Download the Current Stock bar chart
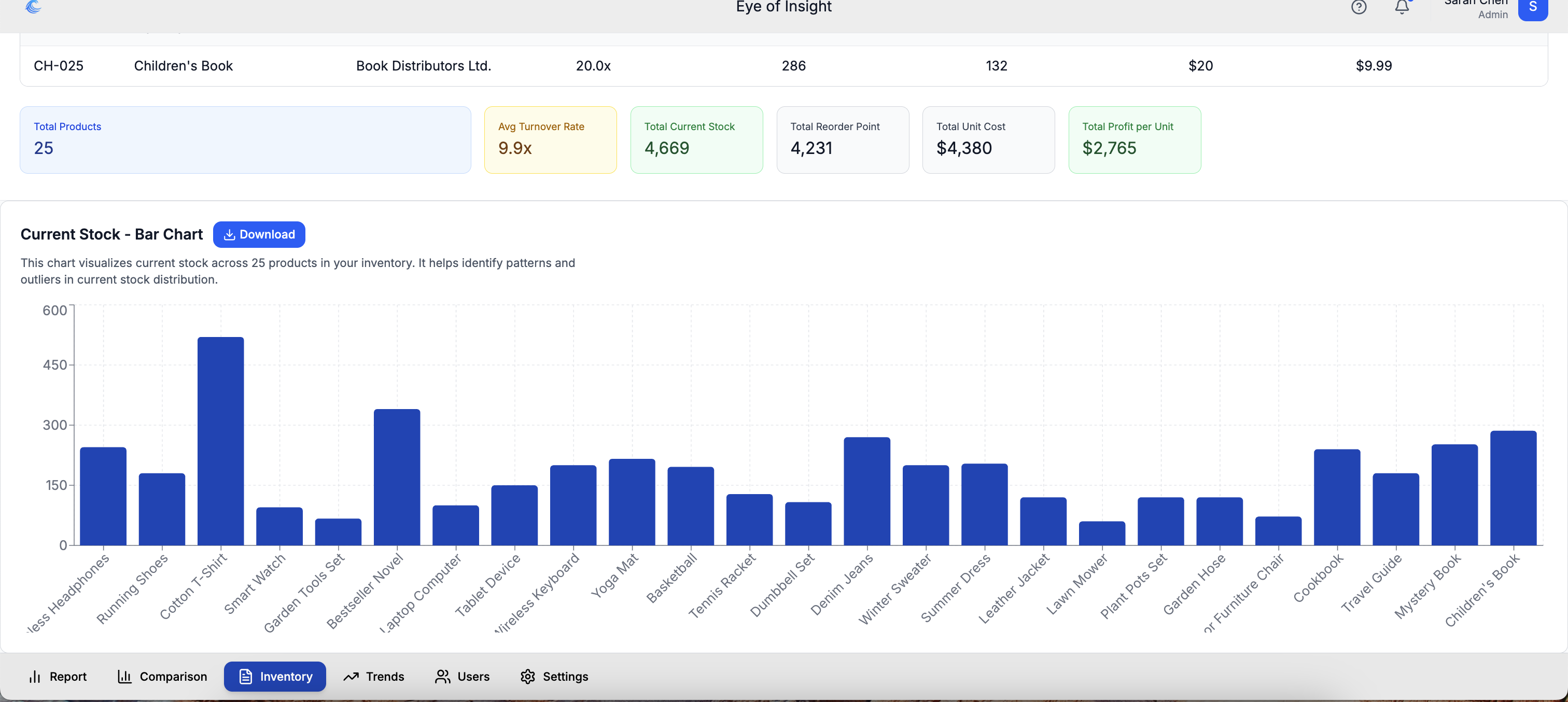This screenshot has width=1568, height=702. 259,234
